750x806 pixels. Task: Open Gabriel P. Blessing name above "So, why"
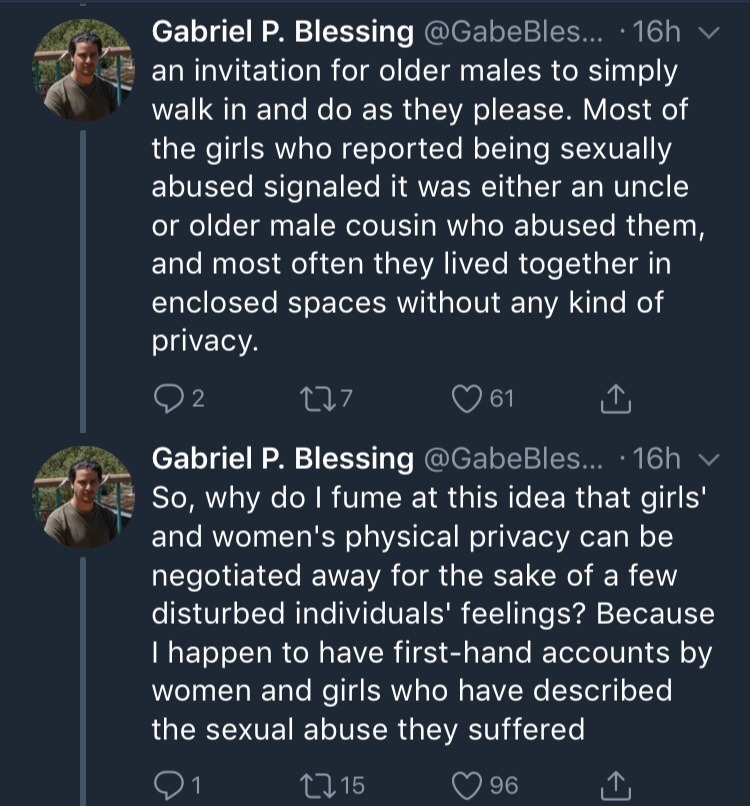point(282,459)
